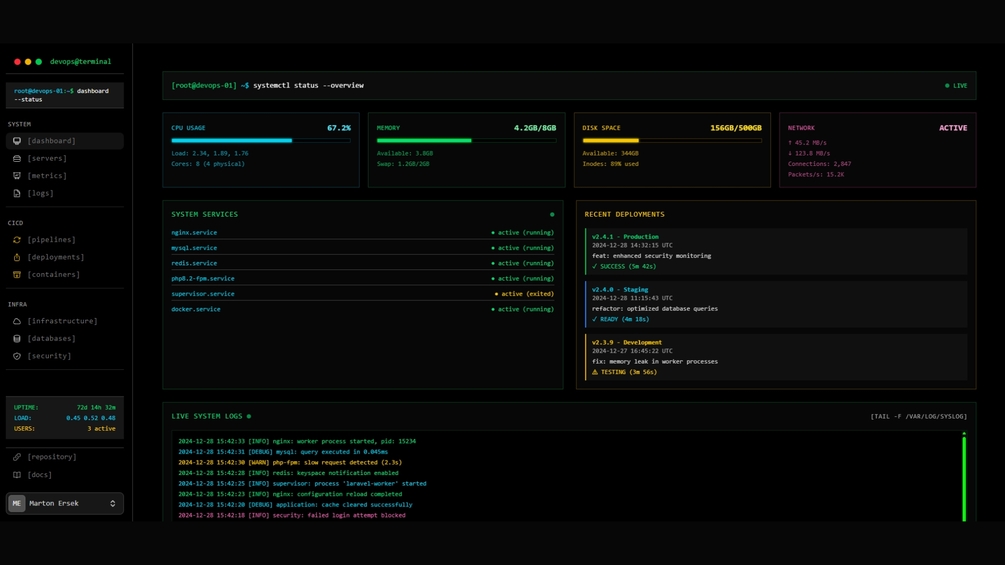Open v2.4.0 - Staging deployment
The width and height of the screenshot is (1005, 565).
click(776, 304)
